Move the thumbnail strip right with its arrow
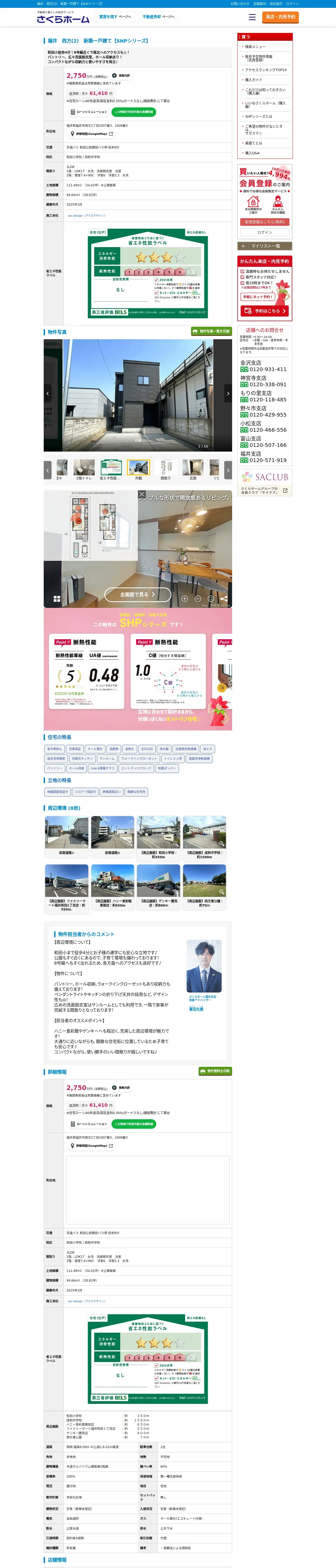The width and height of the screenshot is (336, 1568). click(228, 470)
